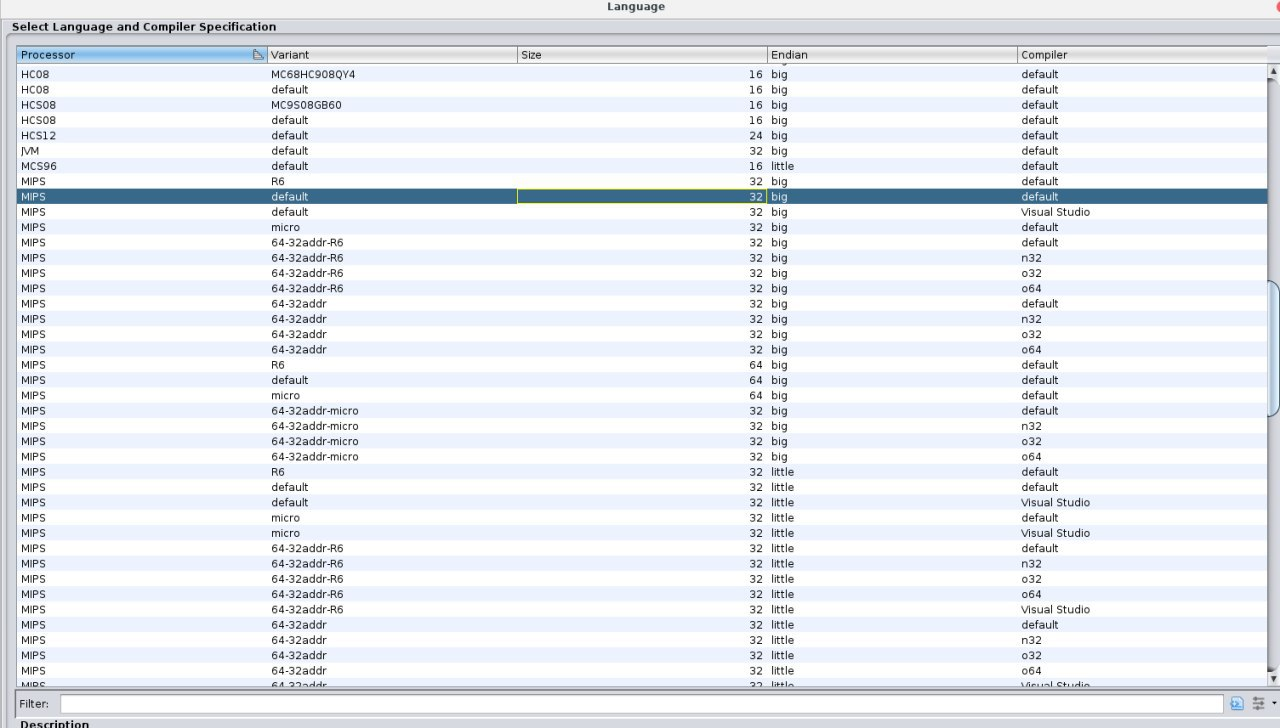Select the HCS12 default processor row
Viewport: 1280px width, 728px height.
pos(400,135)
